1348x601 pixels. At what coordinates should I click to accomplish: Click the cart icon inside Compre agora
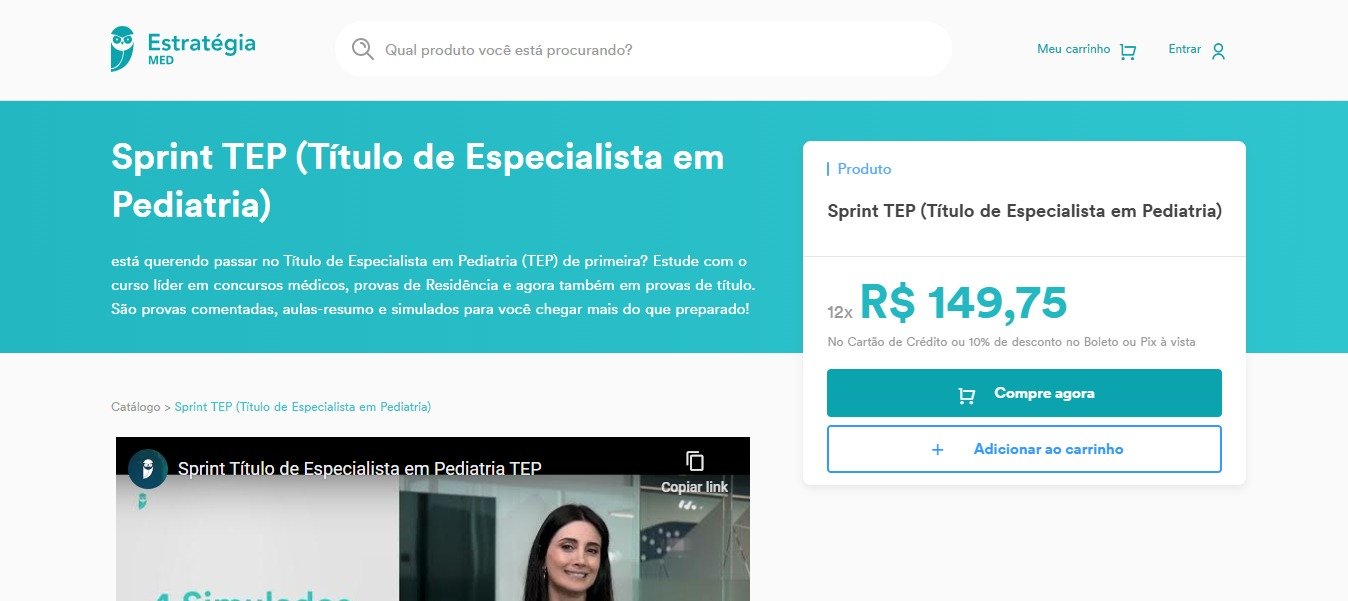point(966,395)
